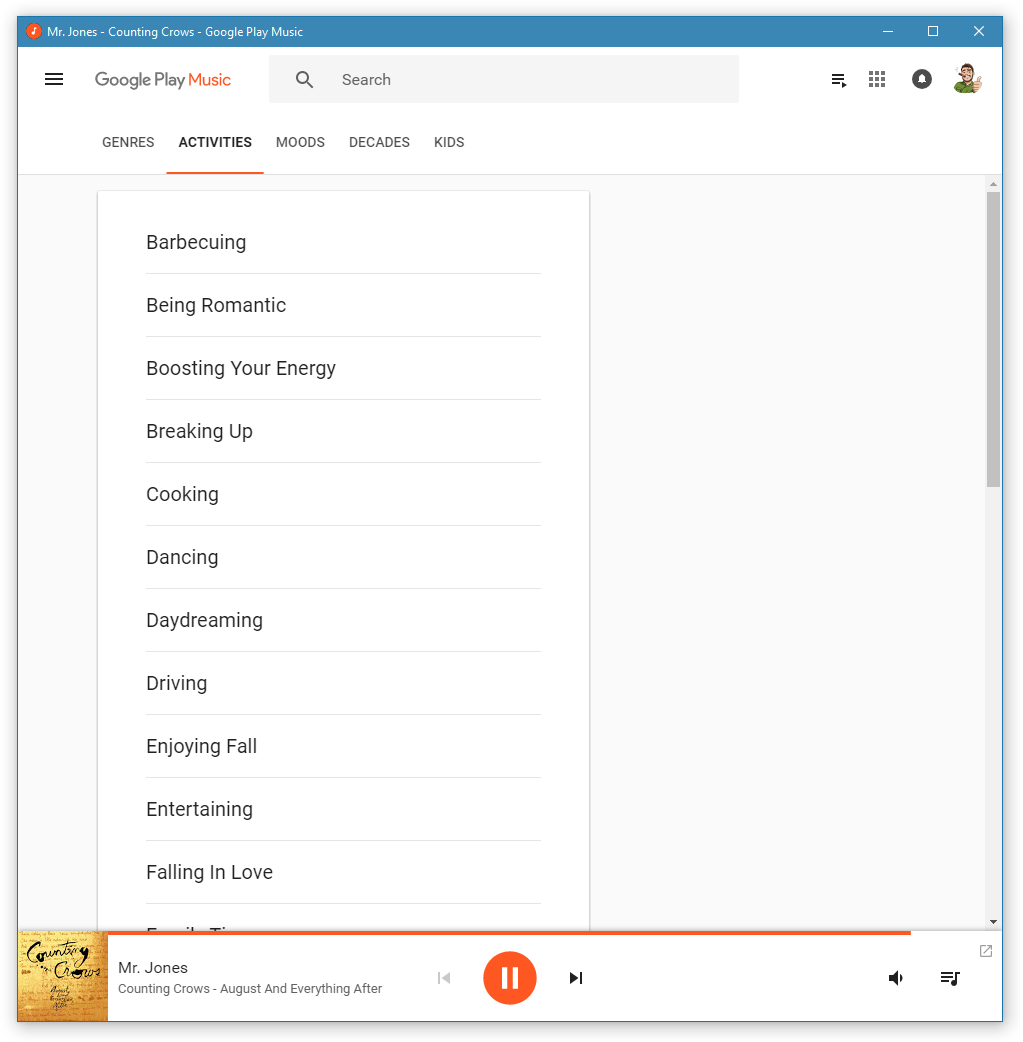This screenshot has width=1023, height=1042.
Task: Open the playback queue icon in header
Action: tap(839, 80)
